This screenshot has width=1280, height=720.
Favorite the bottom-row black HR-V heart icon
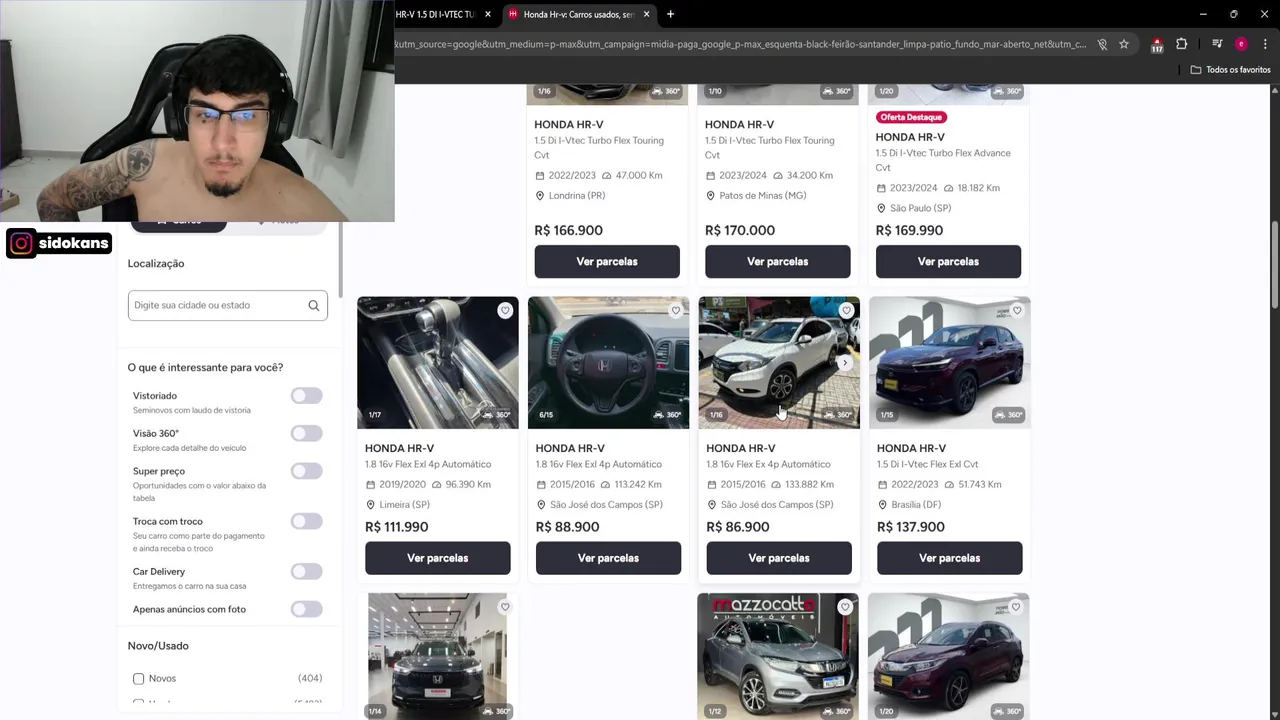[505, 607]
